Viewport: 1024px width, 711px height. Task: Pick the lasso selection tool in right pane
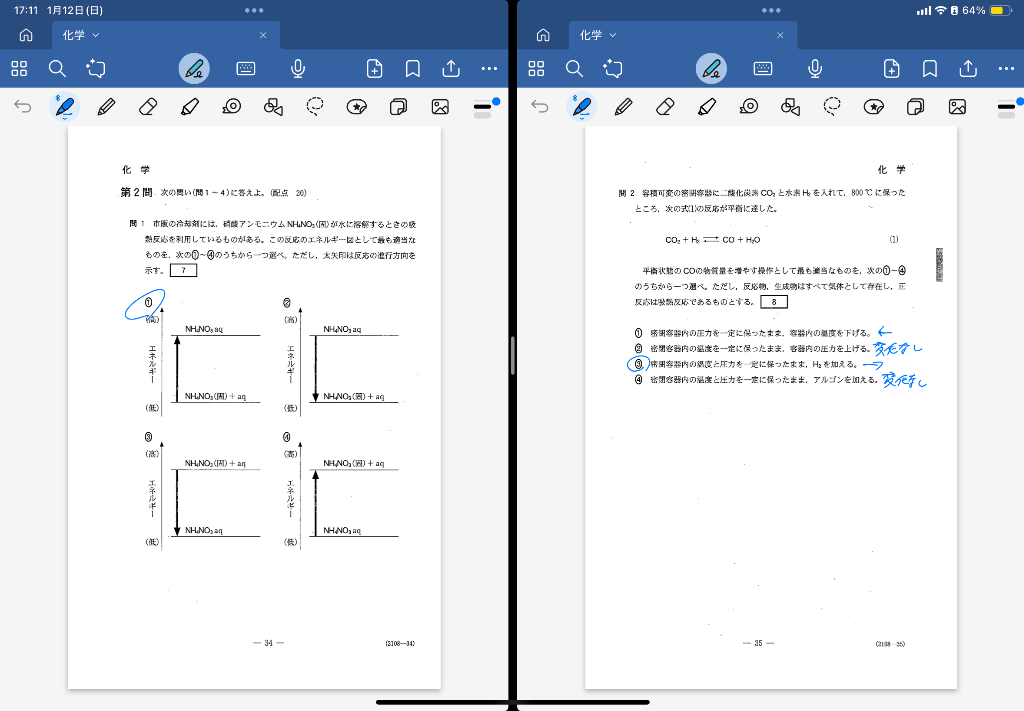(x=832, y=106)
